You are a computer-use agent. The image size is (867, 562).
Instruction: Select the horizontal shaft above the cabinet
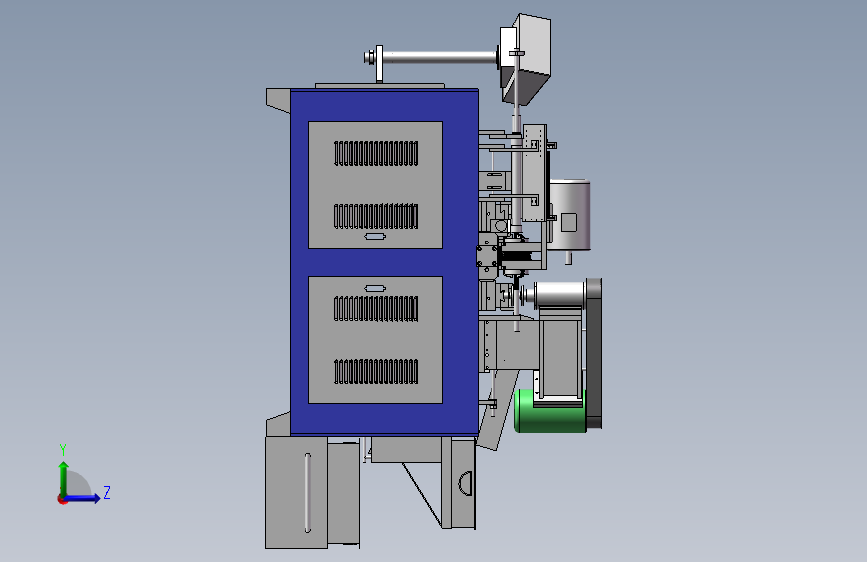[439, 57]
